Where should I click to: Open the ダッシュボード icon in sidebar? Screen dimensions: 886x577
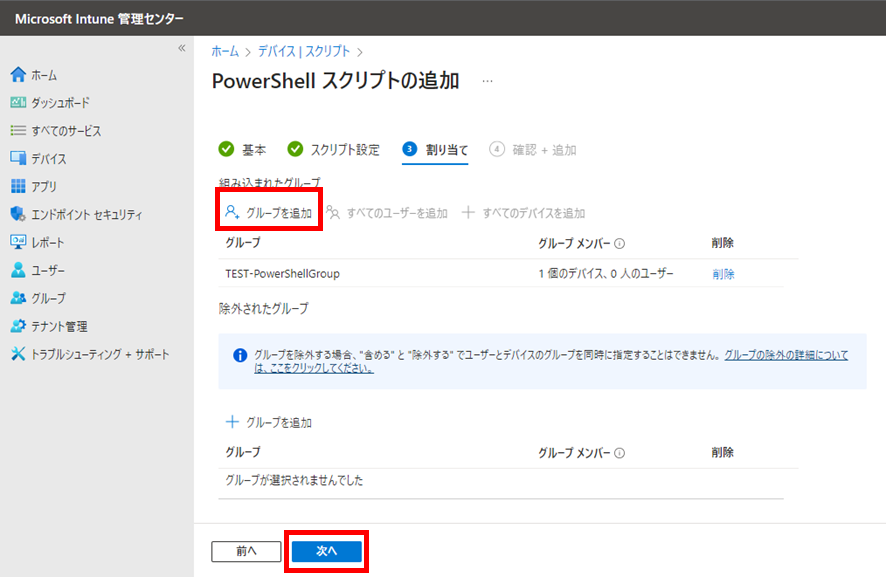[18, 102]
